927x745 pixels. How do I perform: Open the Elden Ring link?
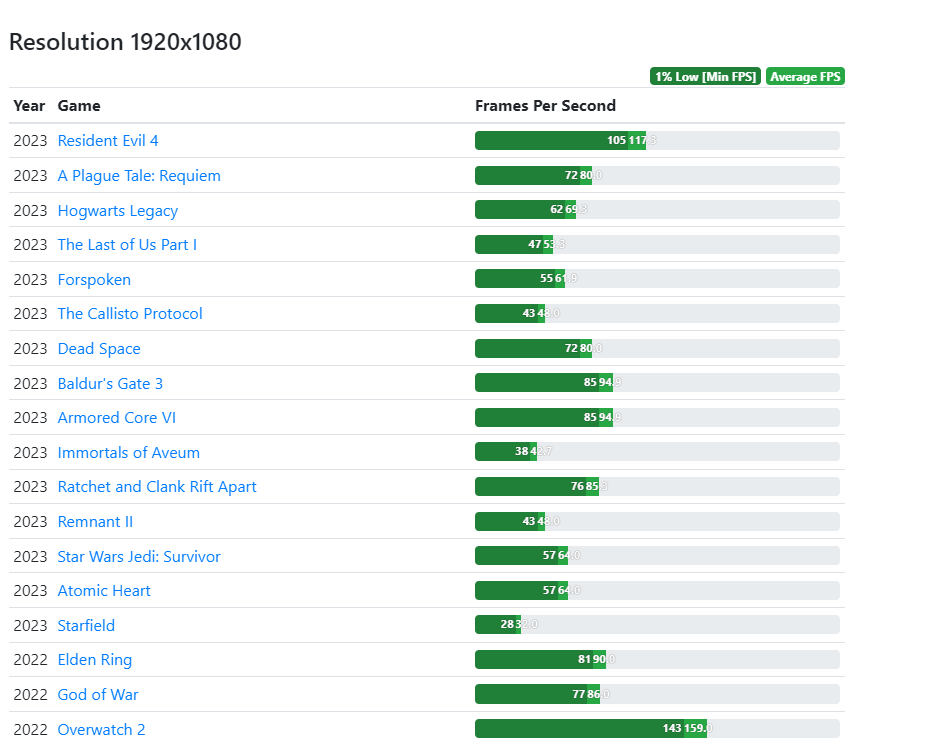(x=95, y=660)
